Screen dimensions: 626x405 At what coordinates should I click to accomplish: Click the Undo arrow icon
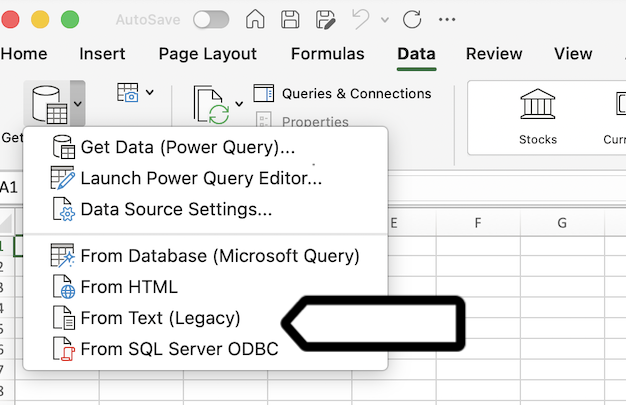(361, 19)
